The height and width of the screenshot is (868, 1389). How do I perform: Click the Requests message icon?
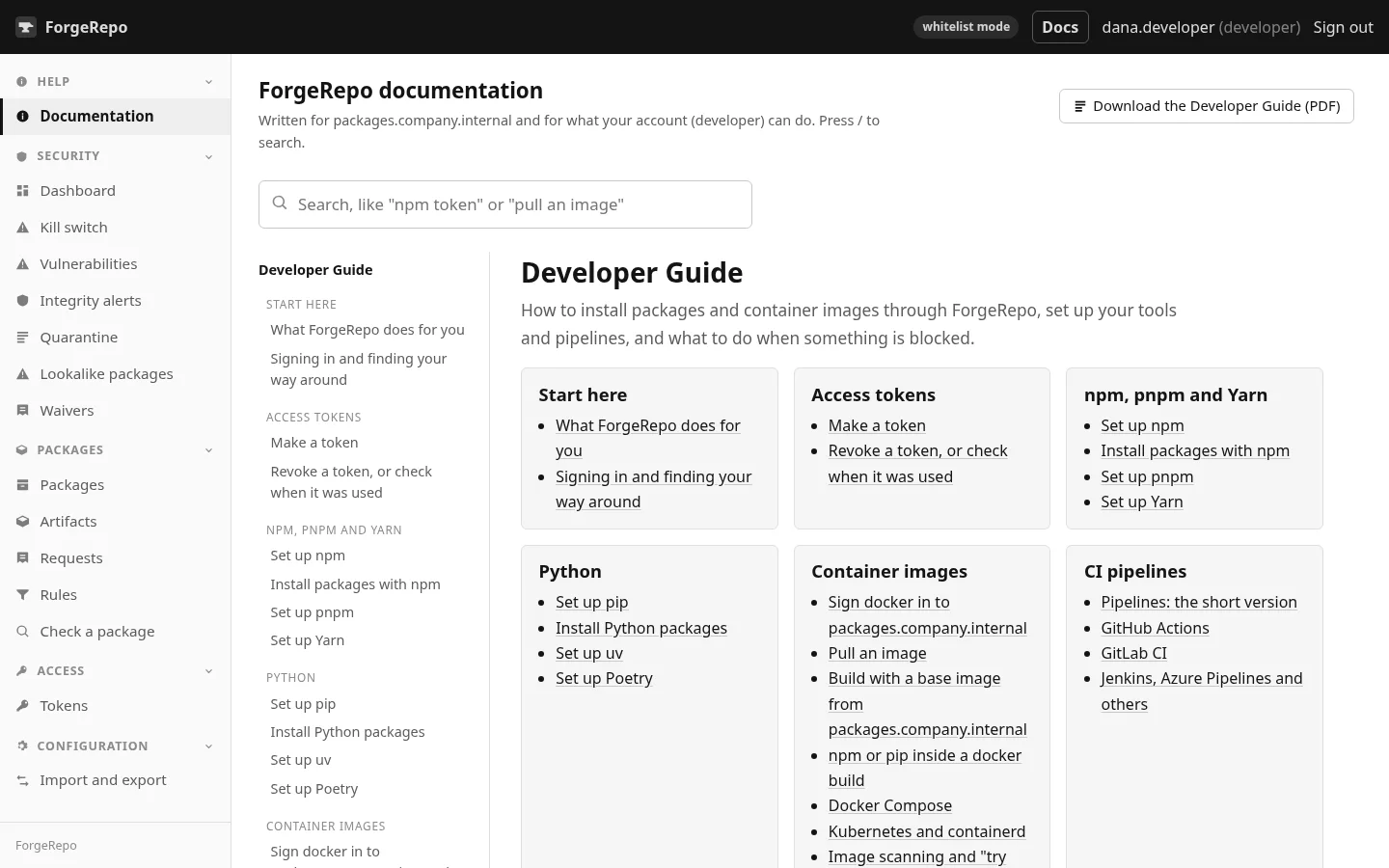click(x=22, y=558)
